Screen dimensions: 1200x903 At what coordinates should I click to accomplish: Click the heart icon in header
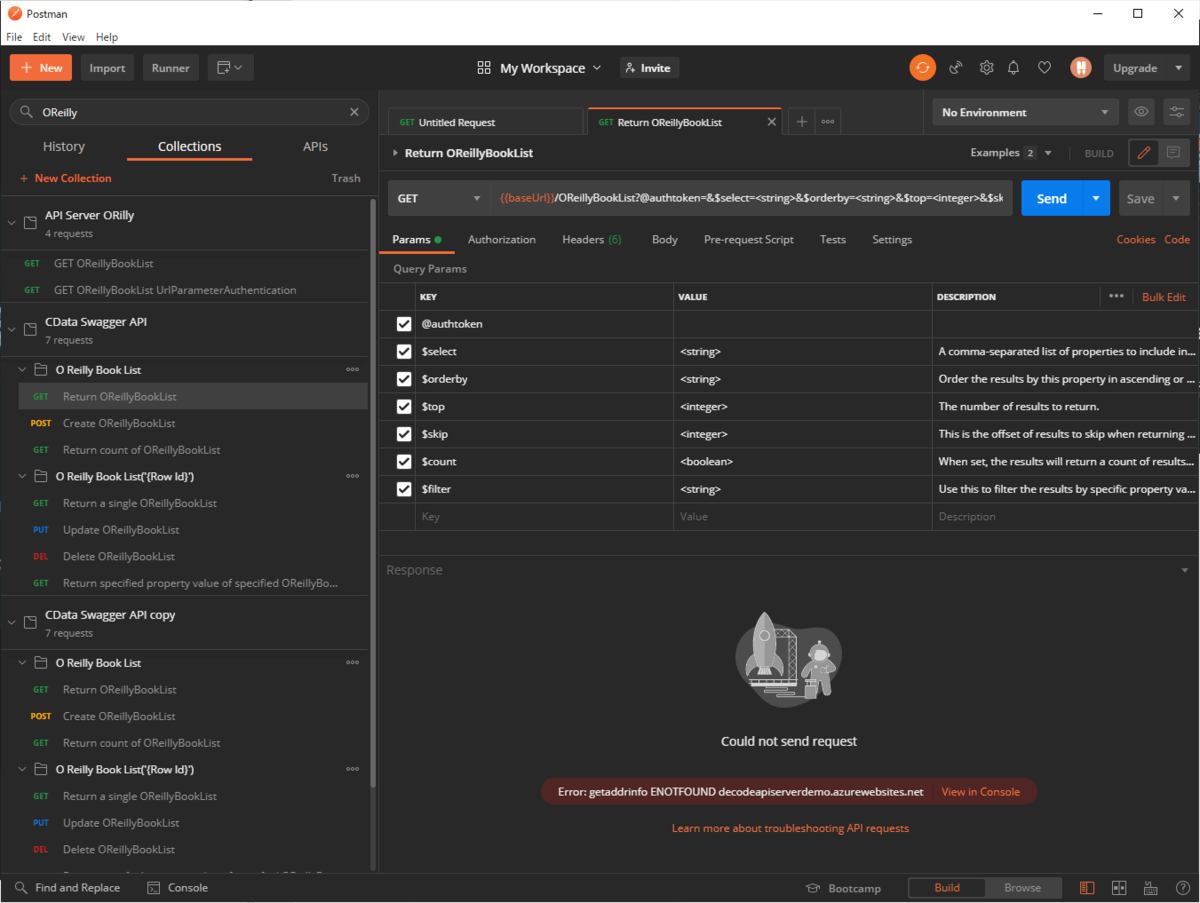point(1044,68)
